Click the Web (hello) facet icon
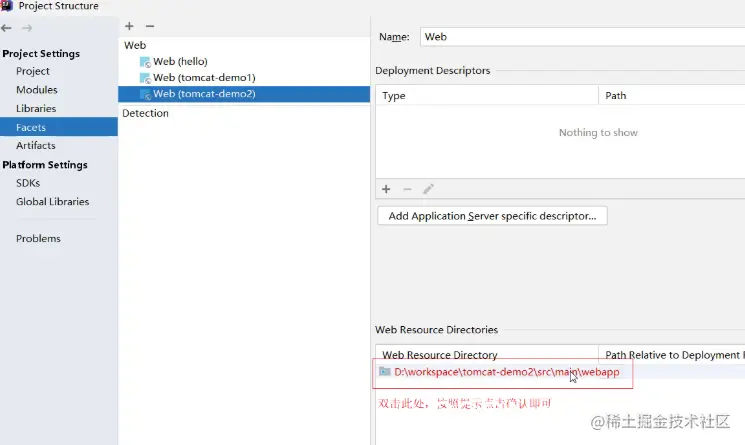Screen dimensions: 745x445 tap(145, 62)
